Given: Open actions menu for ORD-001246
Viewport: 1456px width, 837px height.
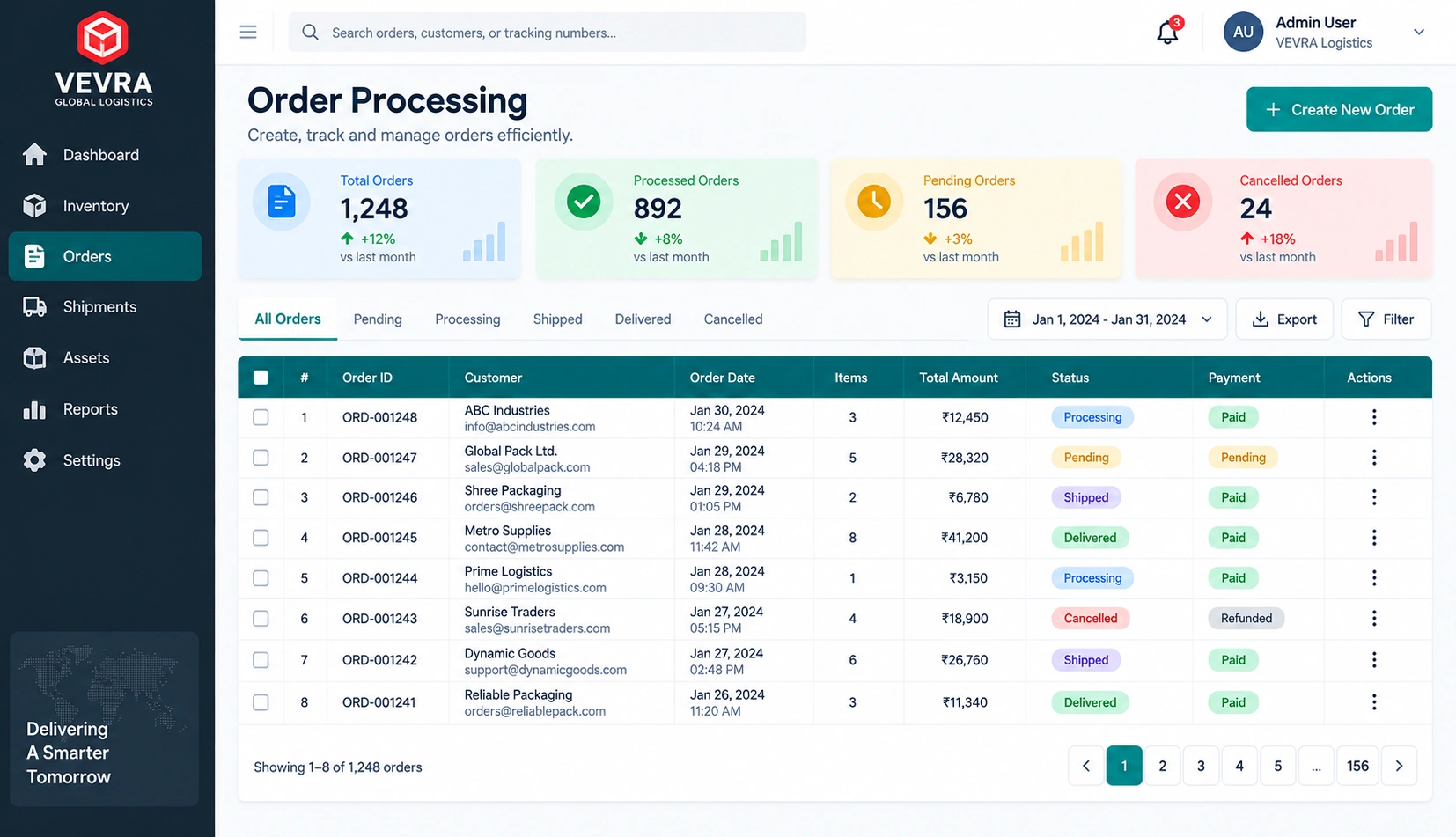Looking at the screenshot, I should click(1373, 497).
